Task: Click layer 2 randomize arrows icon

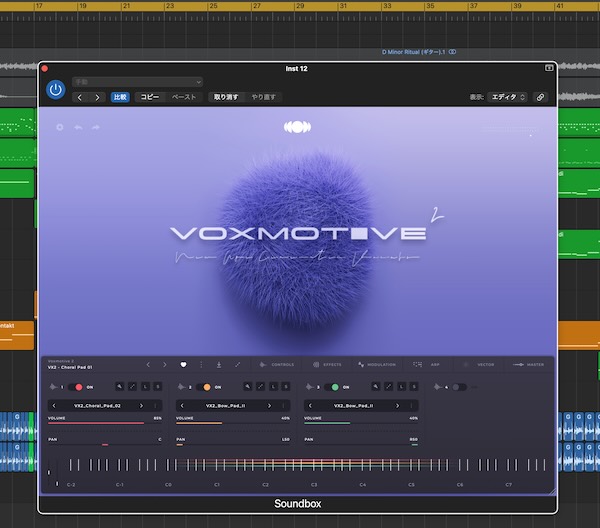Action: (261, 387)
